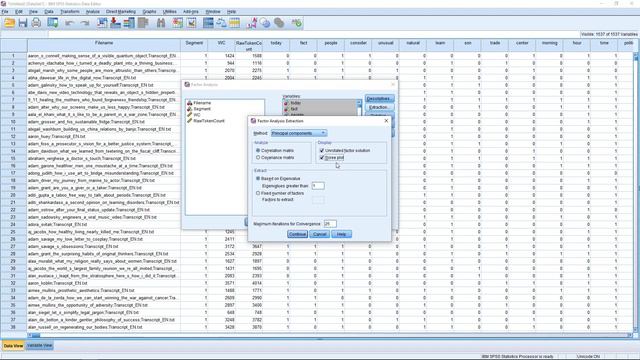The width and height of the screenshot is (640, 360).
Task: Select the natural column header
Action: coord(413,46)
